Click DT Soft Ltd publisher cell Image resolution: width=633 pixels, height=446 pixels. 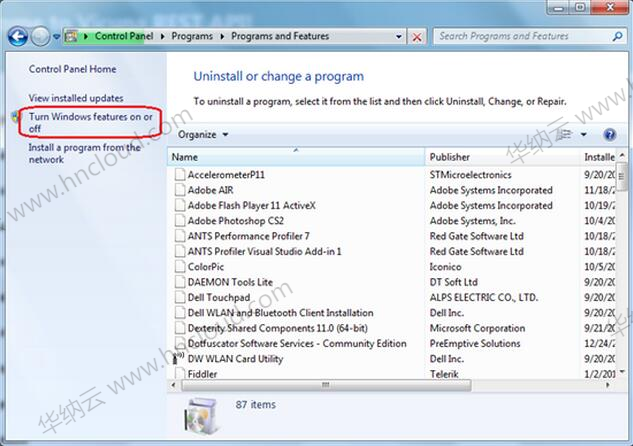pos(453,282)
